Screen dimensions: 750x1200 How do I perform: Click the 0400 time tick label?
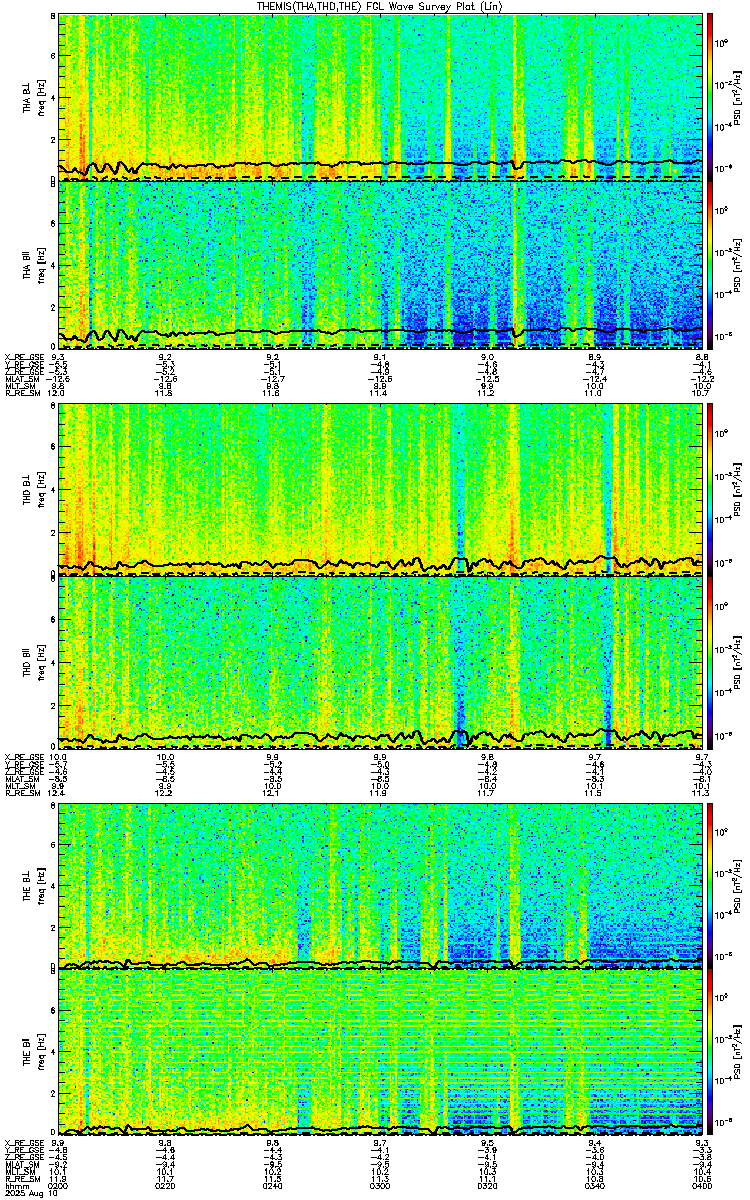[701, 1185]
